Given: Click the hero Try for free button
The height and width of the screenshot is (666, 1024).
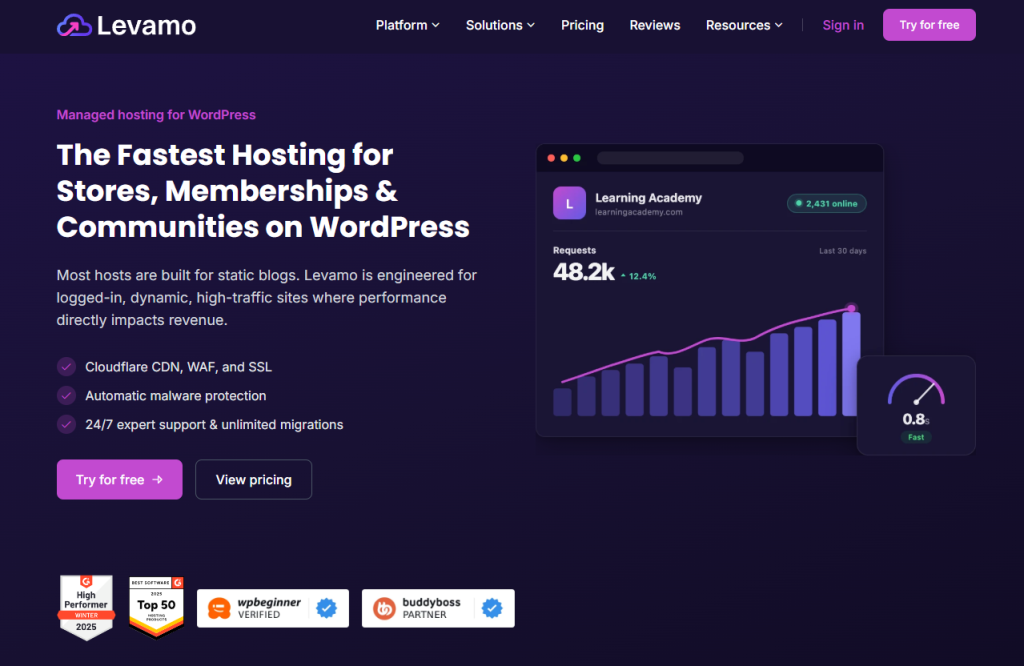Looking at the screenshot, I should pos(120,479).
